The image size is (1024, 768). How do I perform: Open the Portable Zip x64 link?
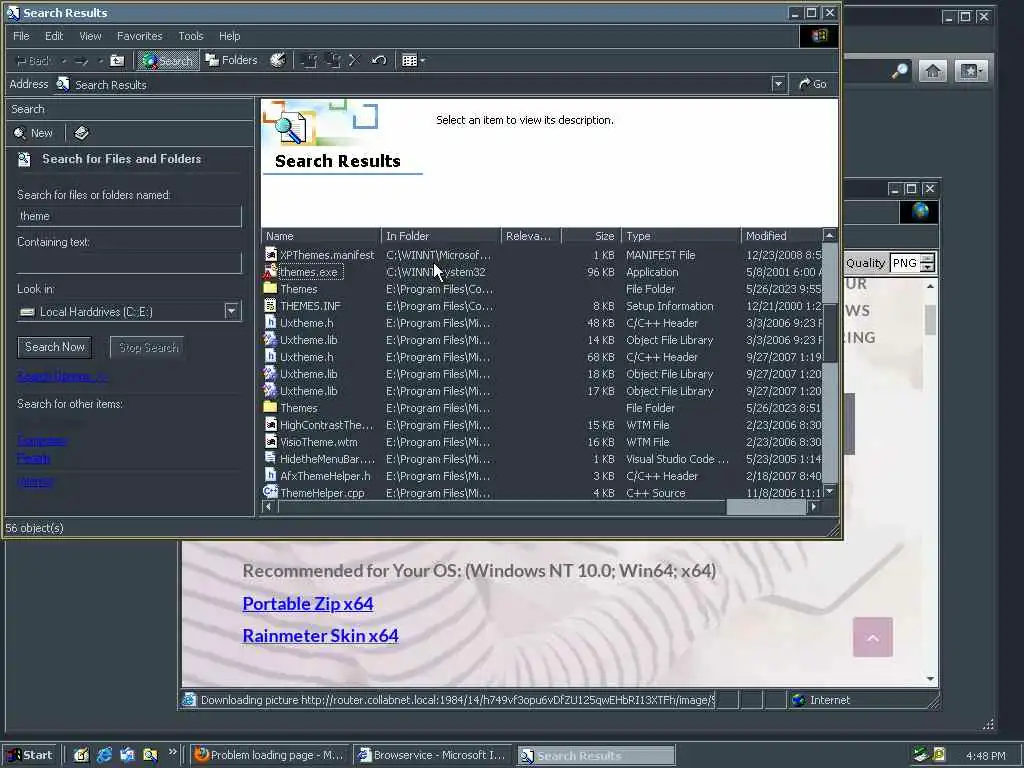pos(308,603)
